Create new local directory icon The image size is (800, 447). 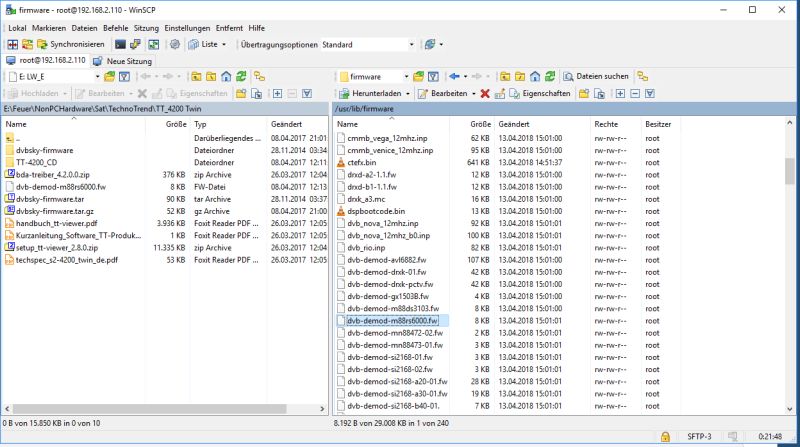[241, 93]
